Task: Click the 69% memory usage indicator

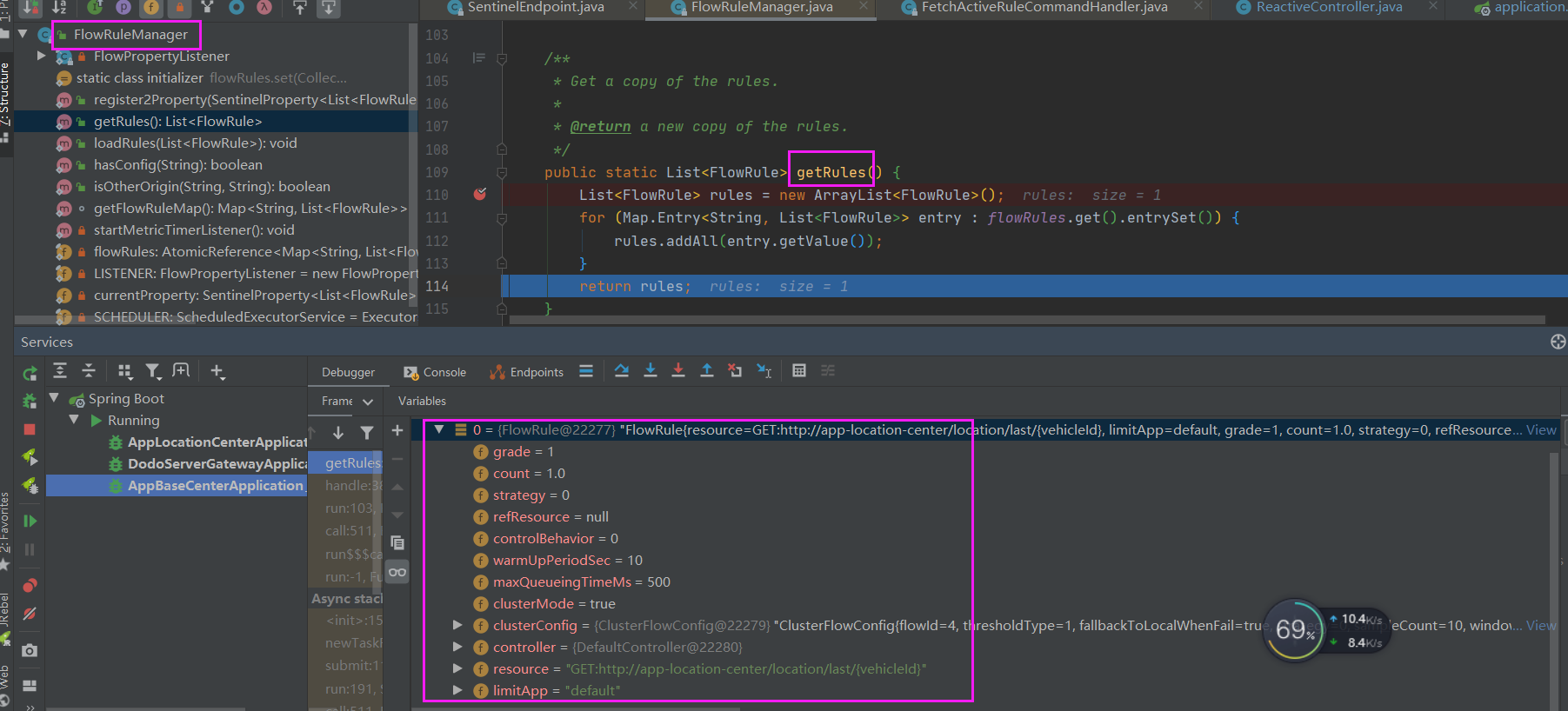Action: (x=1295, y=629)
